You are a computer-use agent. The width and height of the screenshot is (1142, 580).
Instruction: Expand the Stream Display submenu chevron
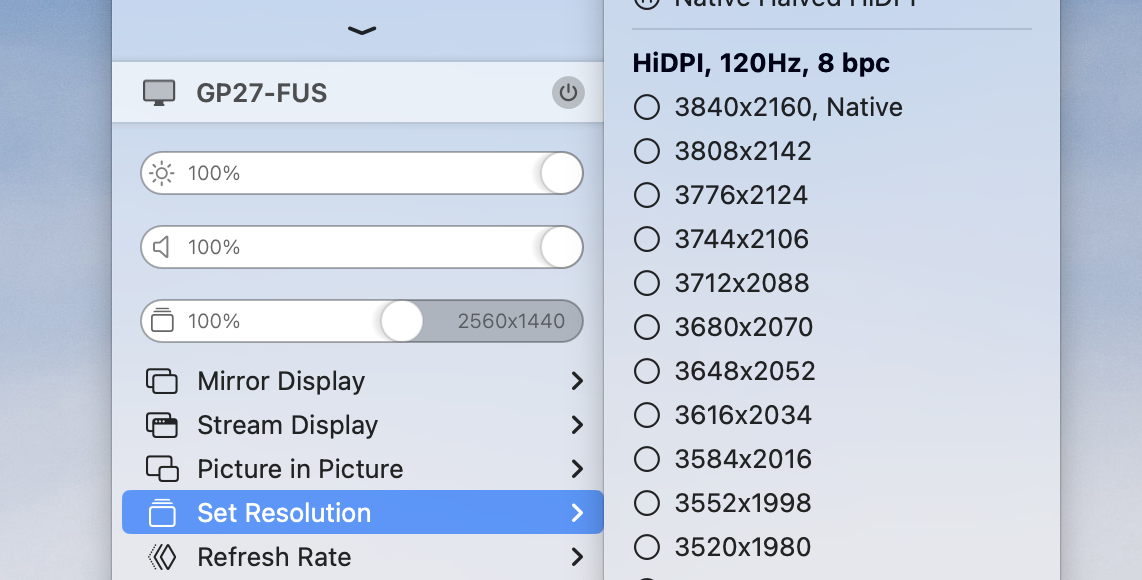tap(577, 425)
